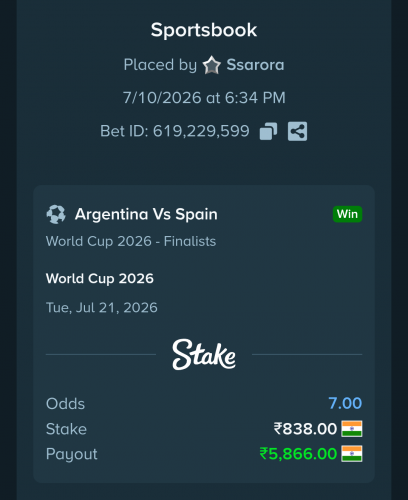Click the placed time 7/10/2026 at 6:34 PM
The image size is (408, 500).
click(204, 98)
